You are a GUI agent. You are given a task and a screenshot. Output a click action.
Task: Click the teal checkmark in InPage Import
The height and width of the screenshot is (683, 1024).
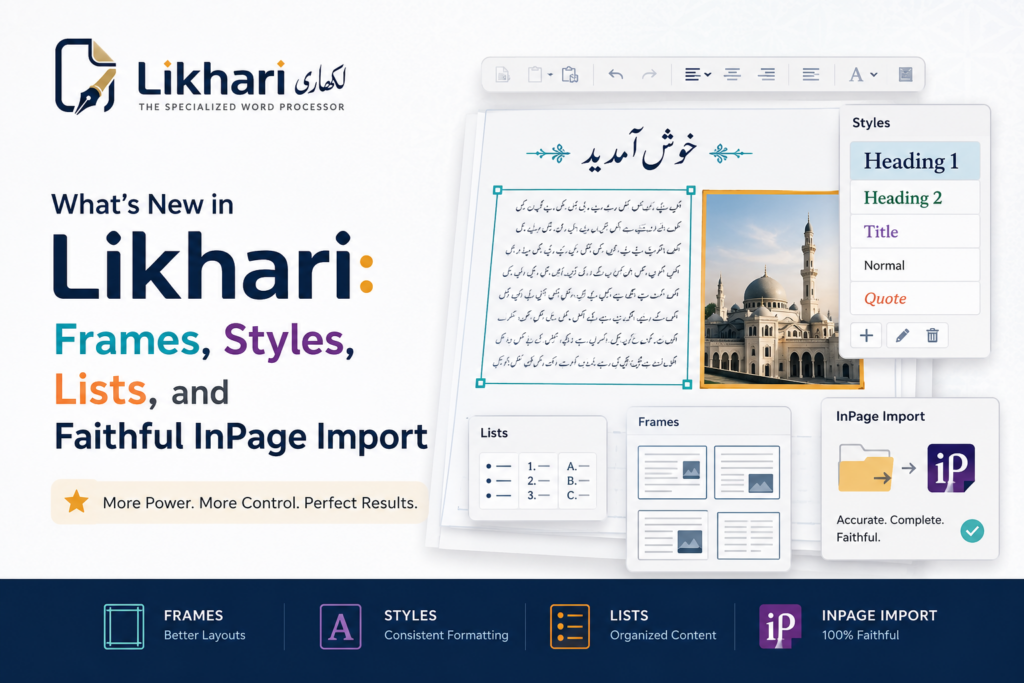(x=972, y=530)
